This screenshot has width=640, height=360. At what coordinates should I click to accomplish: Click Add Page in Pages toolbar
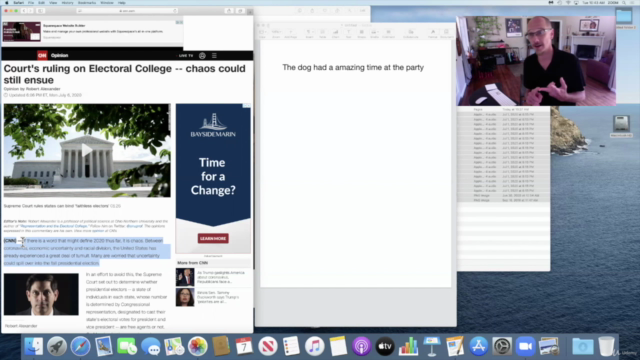click(x=291, y=33)
